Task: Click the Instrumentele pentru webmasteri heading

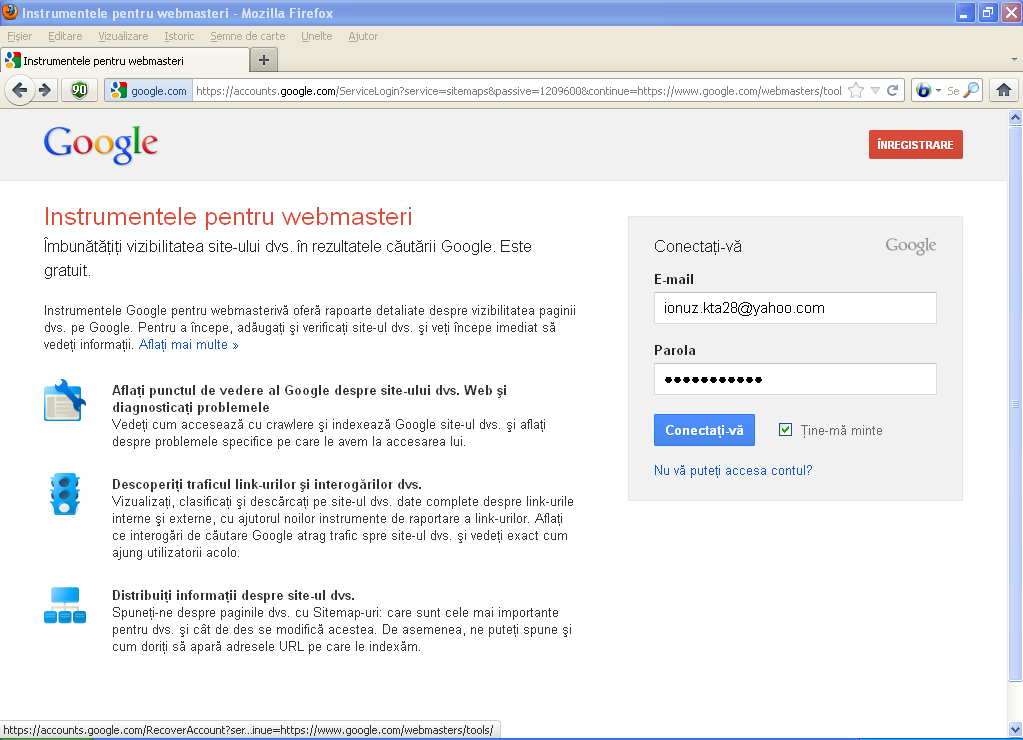Action: click(228, 217)
